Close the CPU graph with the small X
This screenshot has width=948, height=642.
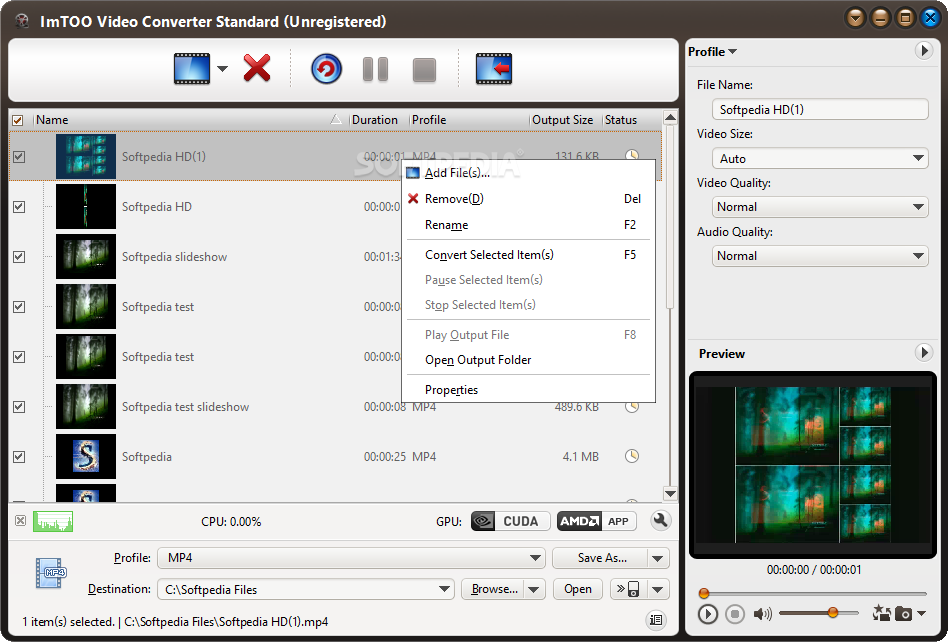tap(21, 520)
